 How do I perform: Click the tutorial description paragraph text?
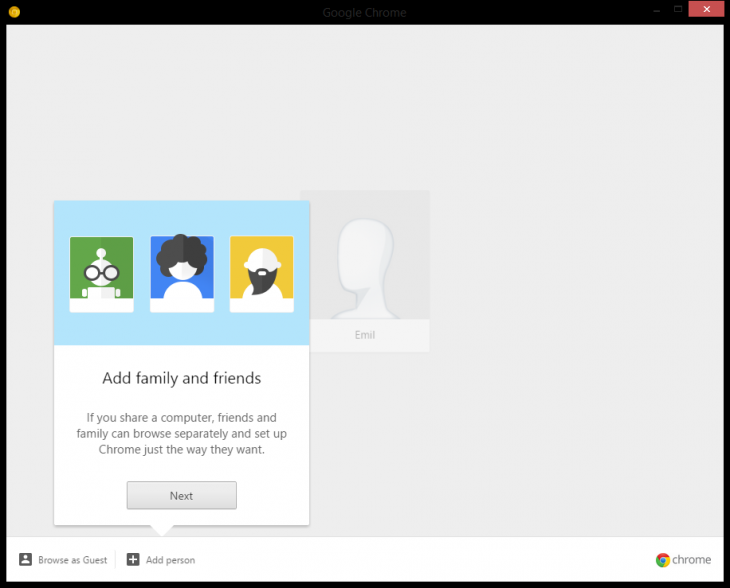coord(181,433)
